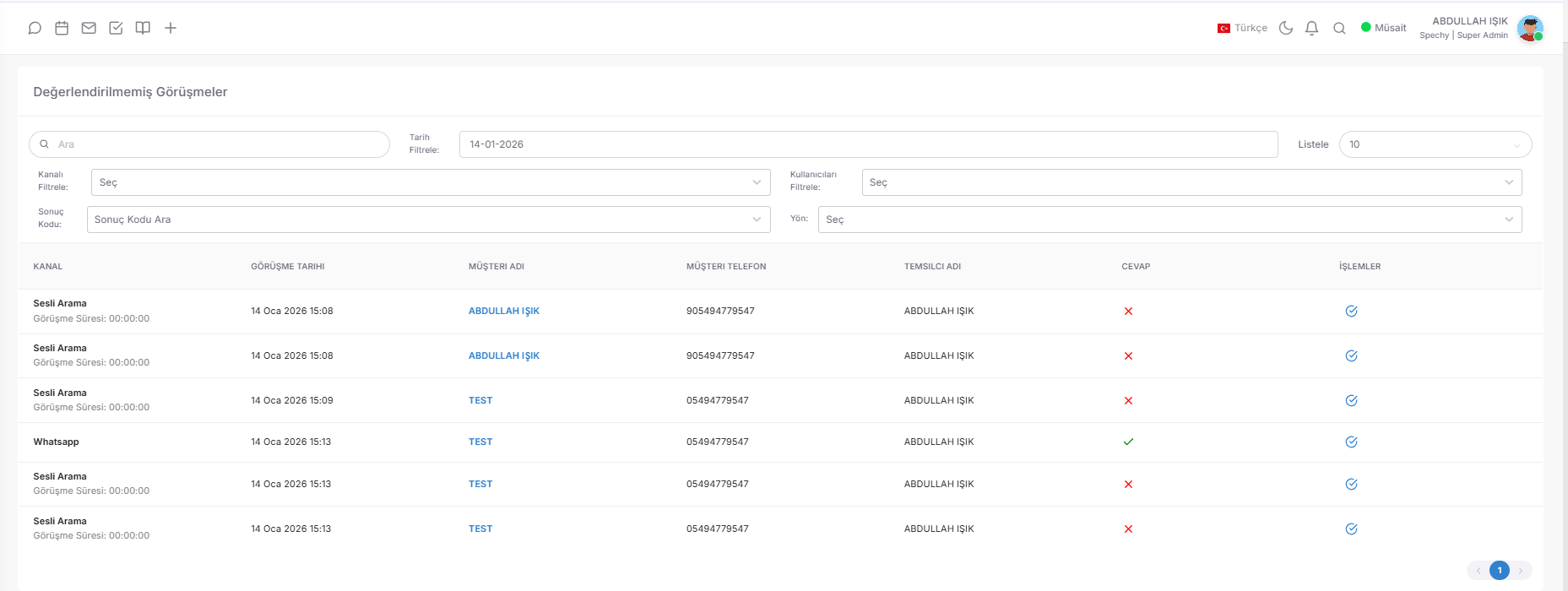Open TEST customer link in Whatsapp row
The image size is (1568, 591).
pos(480,442)
